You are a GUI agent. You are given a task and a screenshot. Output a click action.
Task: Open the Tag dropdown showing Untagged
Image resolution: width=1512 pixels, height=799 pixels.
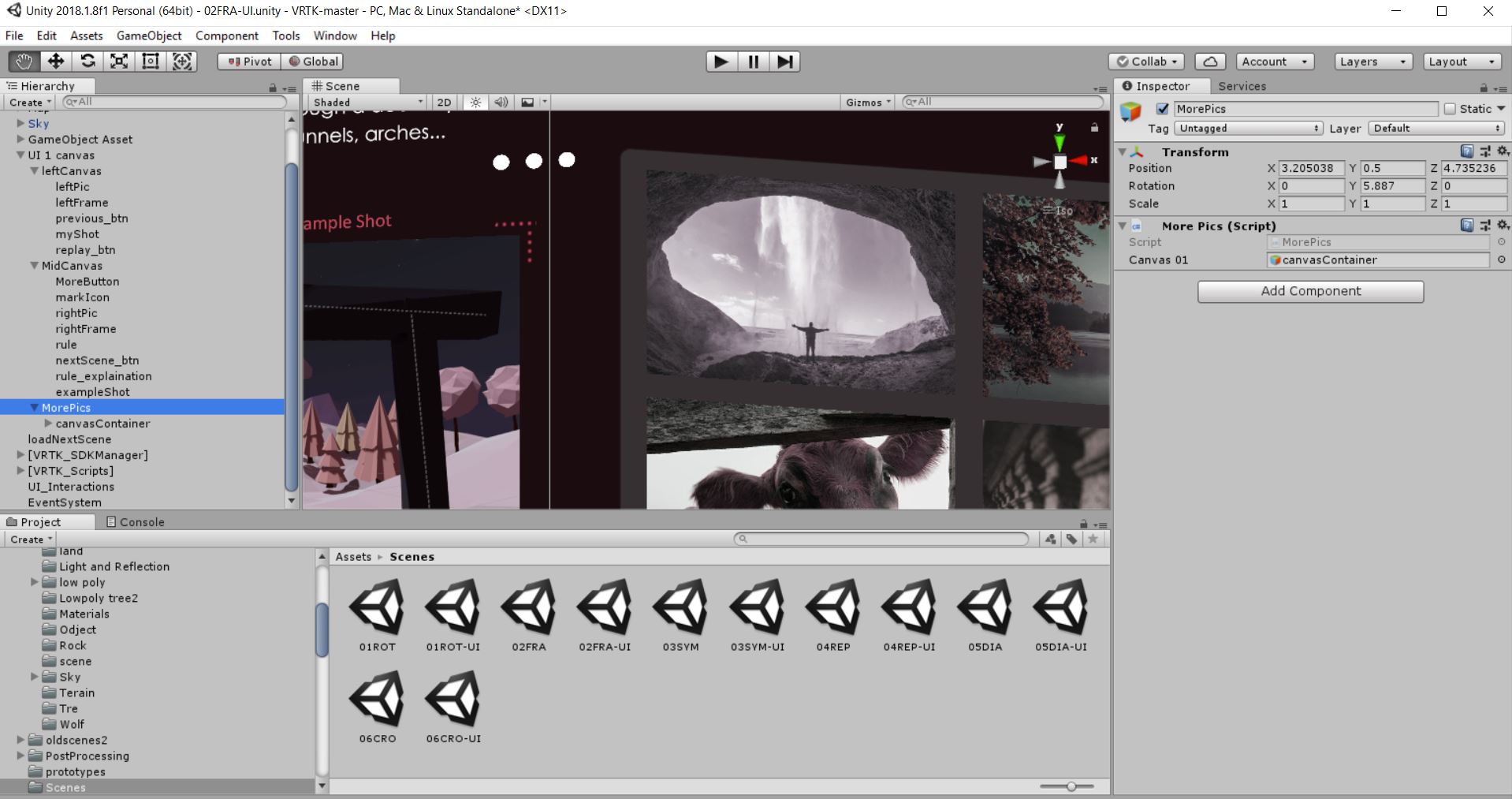[x=1248, y=128]
